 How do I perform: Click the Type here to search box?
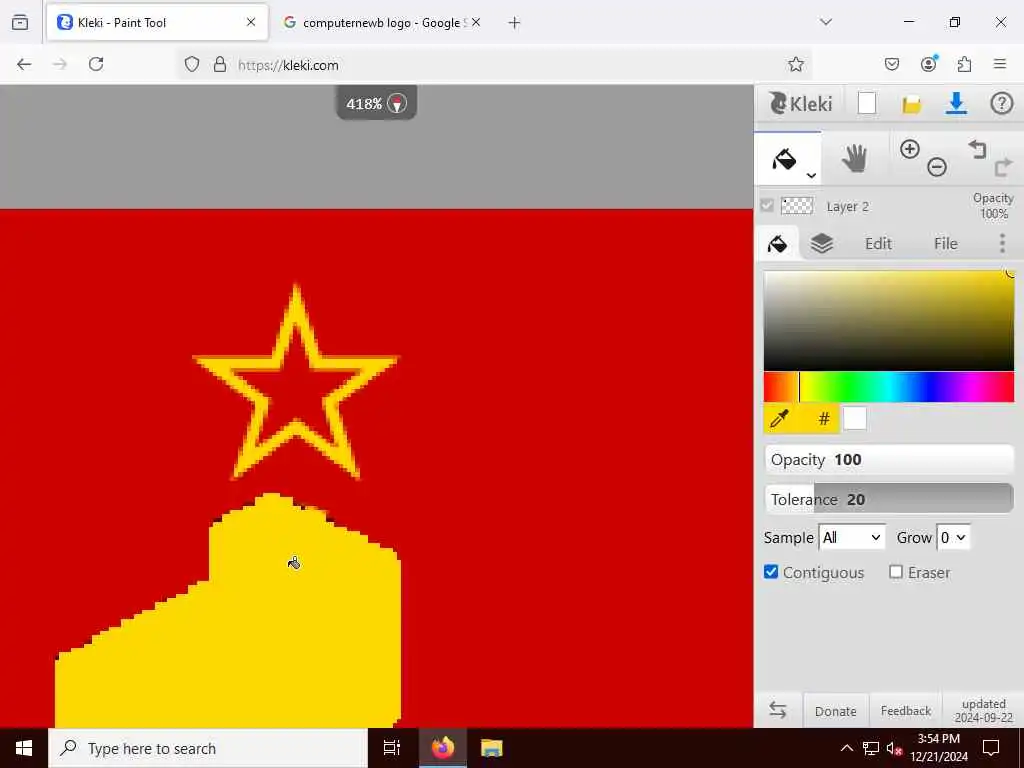click(x=208, y=748)
